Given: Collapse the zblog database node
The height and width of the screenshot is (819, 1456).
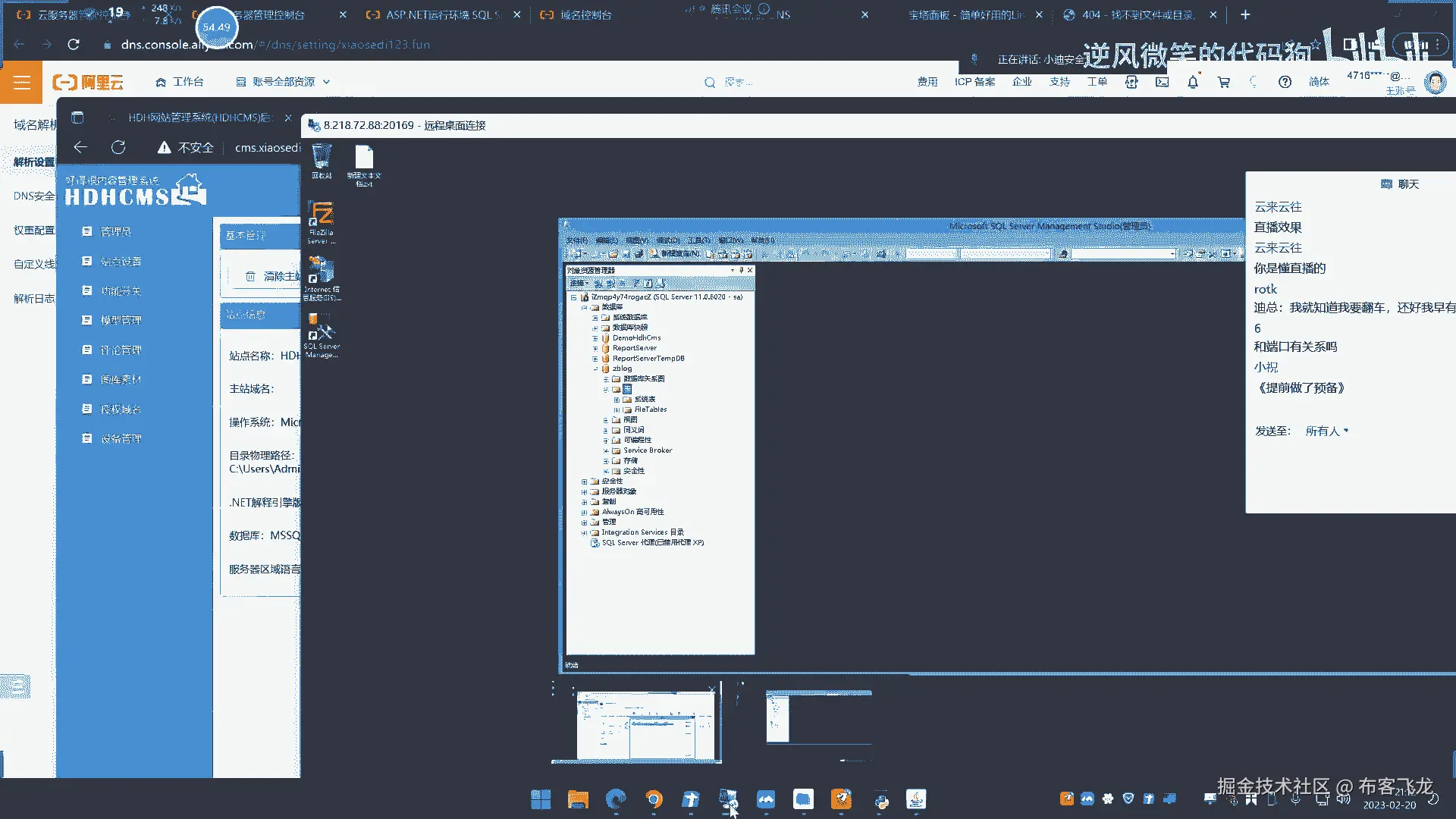Looking at the screenshot, I should 595,369.
